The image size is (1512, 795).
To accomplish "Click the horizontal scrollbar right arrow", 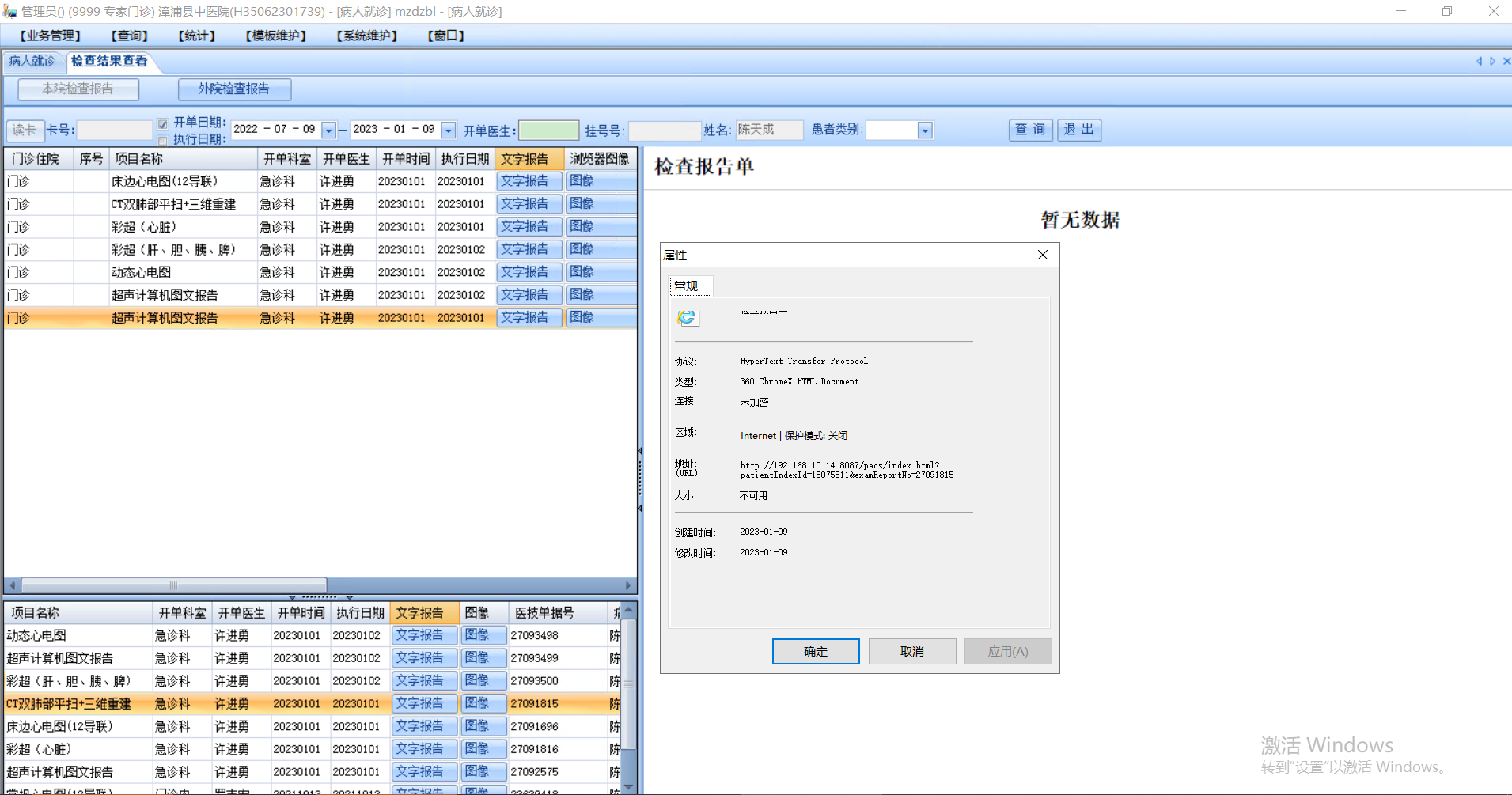I will pyautogui.click(x=629, y=585).
